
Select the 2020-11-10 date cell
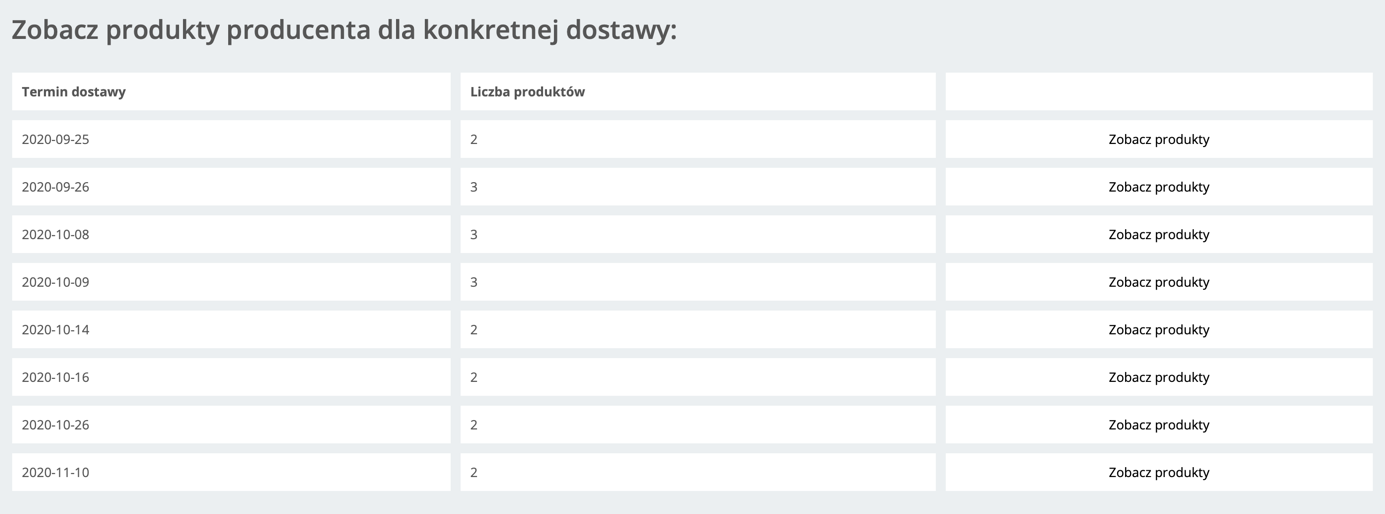231,472
